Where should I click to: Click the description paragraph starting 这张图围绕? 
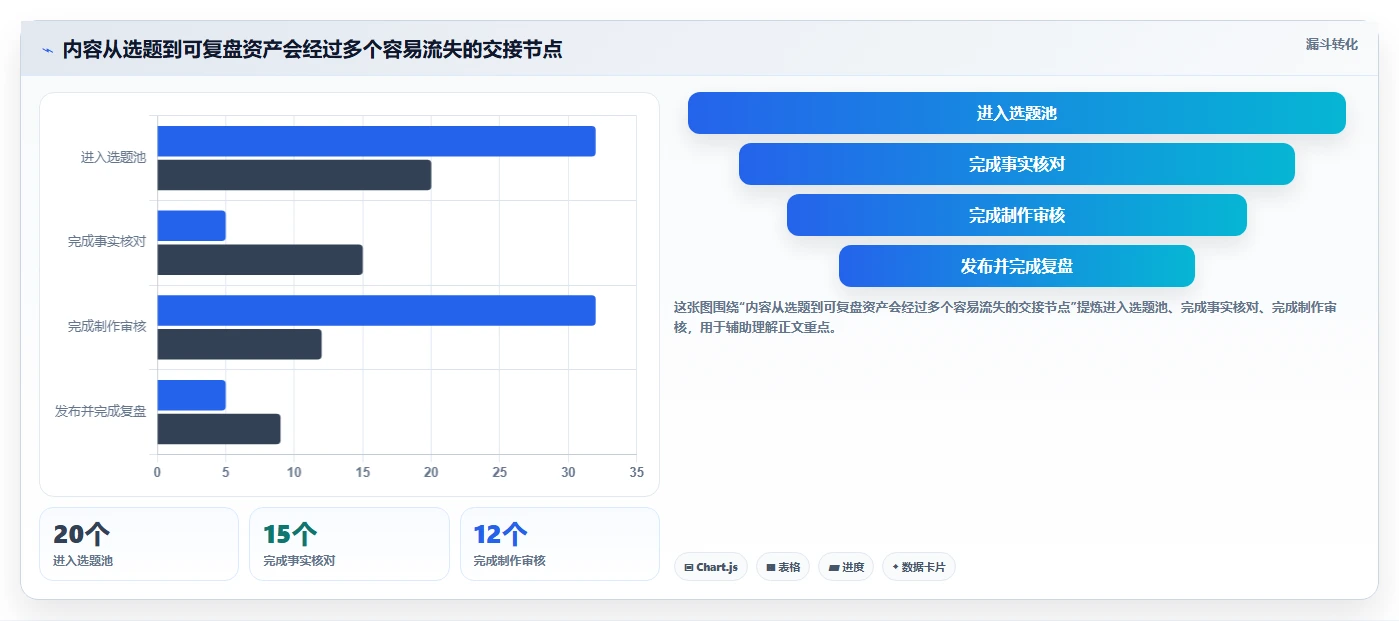[1005, 317]
